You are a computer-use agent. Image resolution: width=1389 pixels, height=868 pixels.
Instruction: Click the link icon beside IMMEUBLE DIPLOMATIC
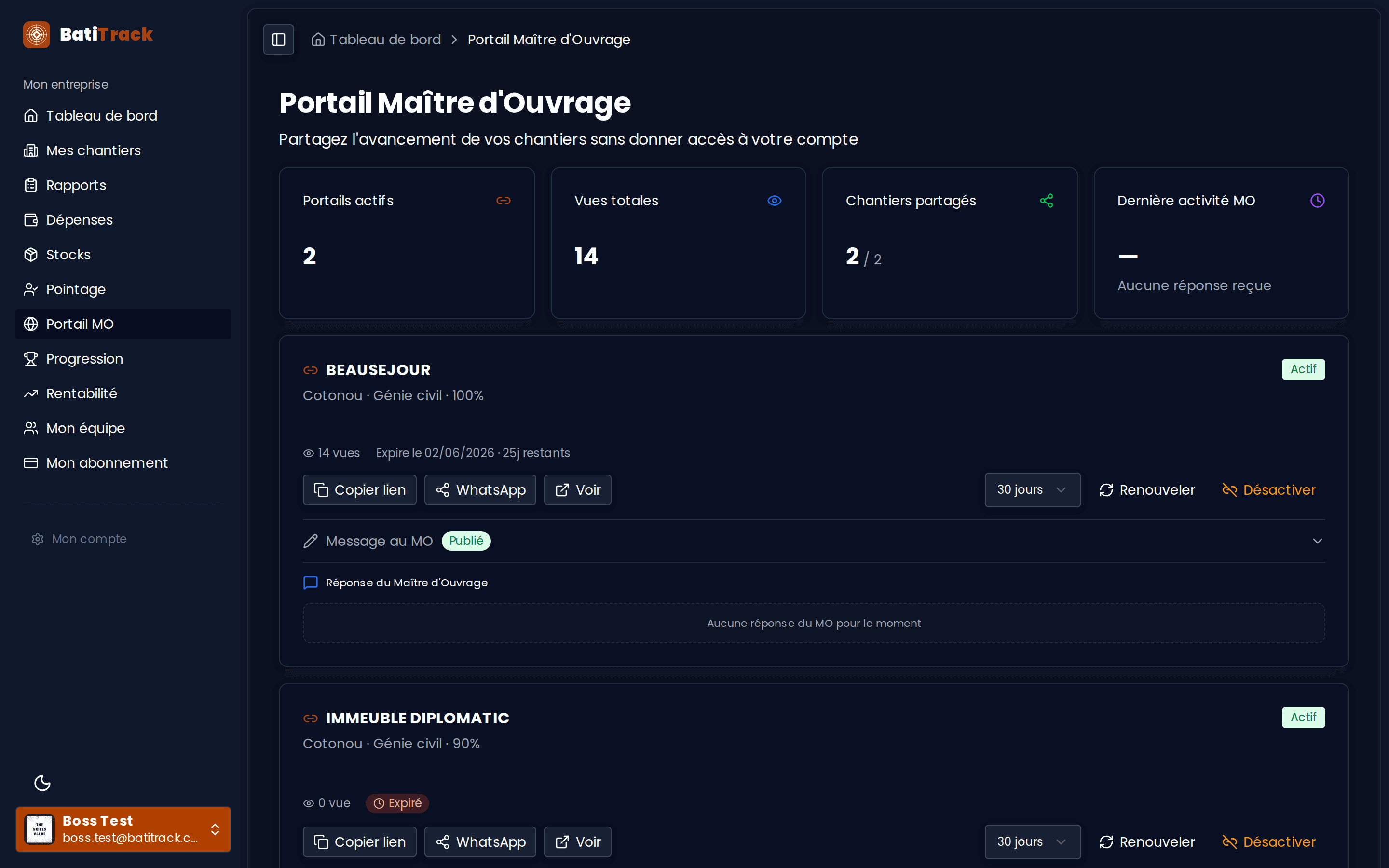click(x=311, y=718)
